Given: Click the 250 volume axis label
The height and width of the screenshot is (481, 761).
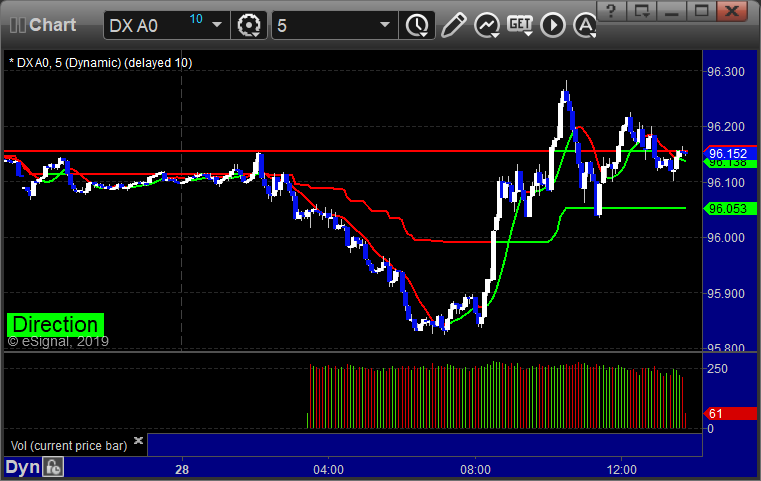Looking at the screenshot, I should point(717,368).
